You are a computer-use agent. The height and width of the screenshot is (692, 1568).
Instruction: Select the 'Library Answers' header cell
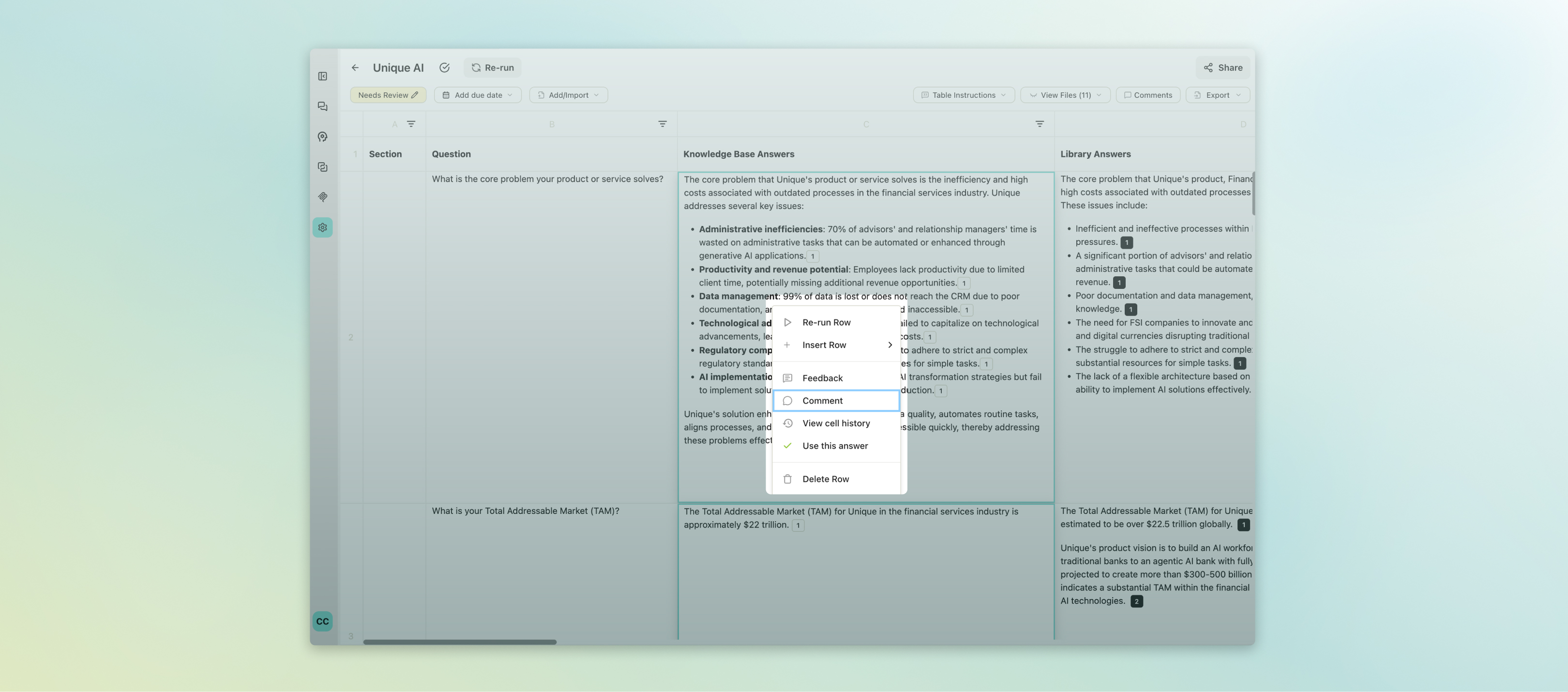(x=1155, y=154)
